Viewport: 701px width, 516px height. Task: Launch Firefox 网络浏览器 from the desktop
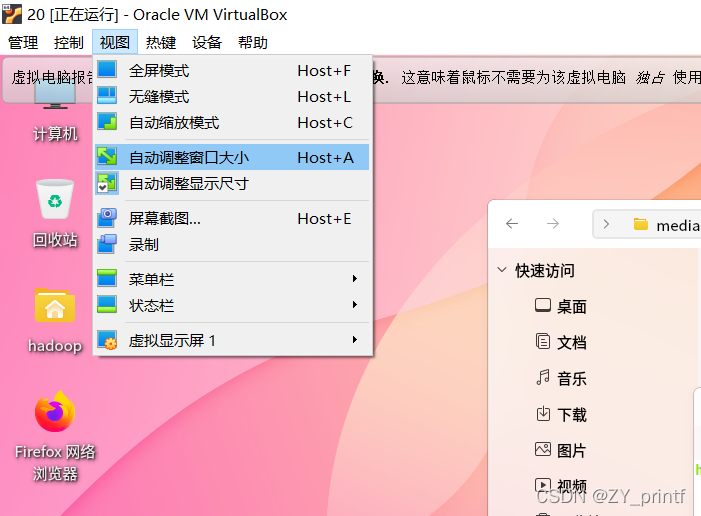(55, 411)
